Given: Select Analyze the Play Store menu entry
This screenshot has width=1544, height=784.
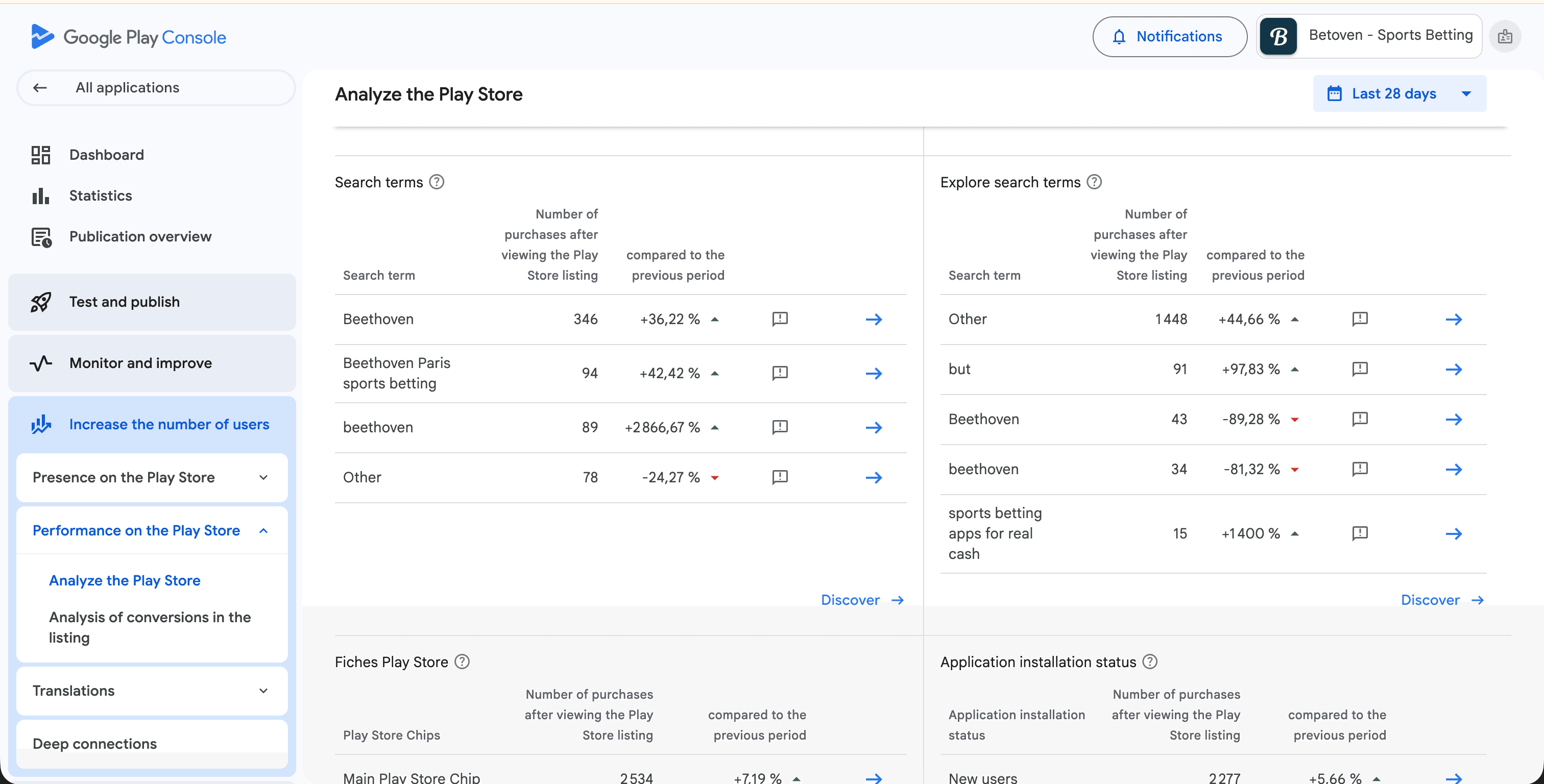Looking at the screenshot, I should tap(124, 580).
